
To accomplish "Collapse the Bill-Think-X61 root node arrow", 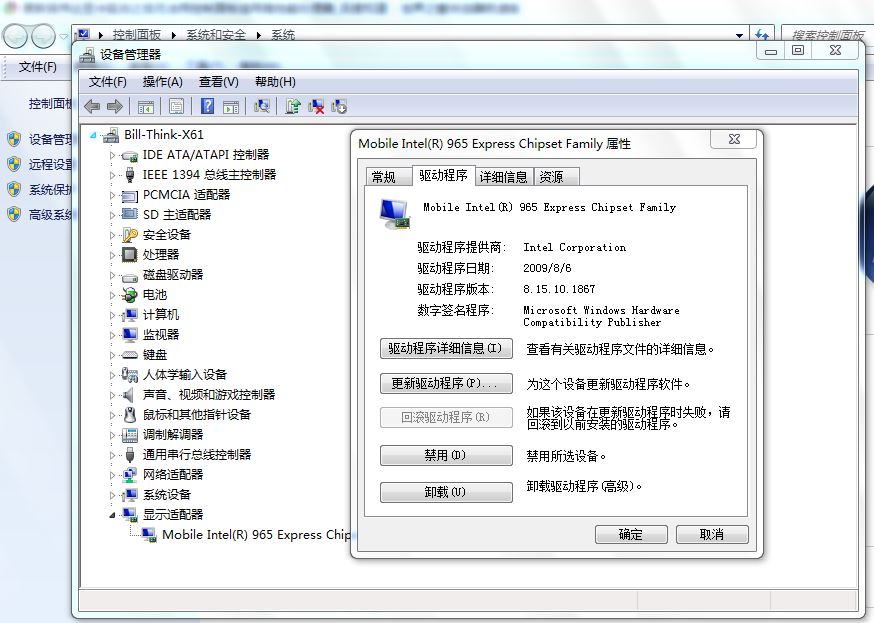I will 93,135.
